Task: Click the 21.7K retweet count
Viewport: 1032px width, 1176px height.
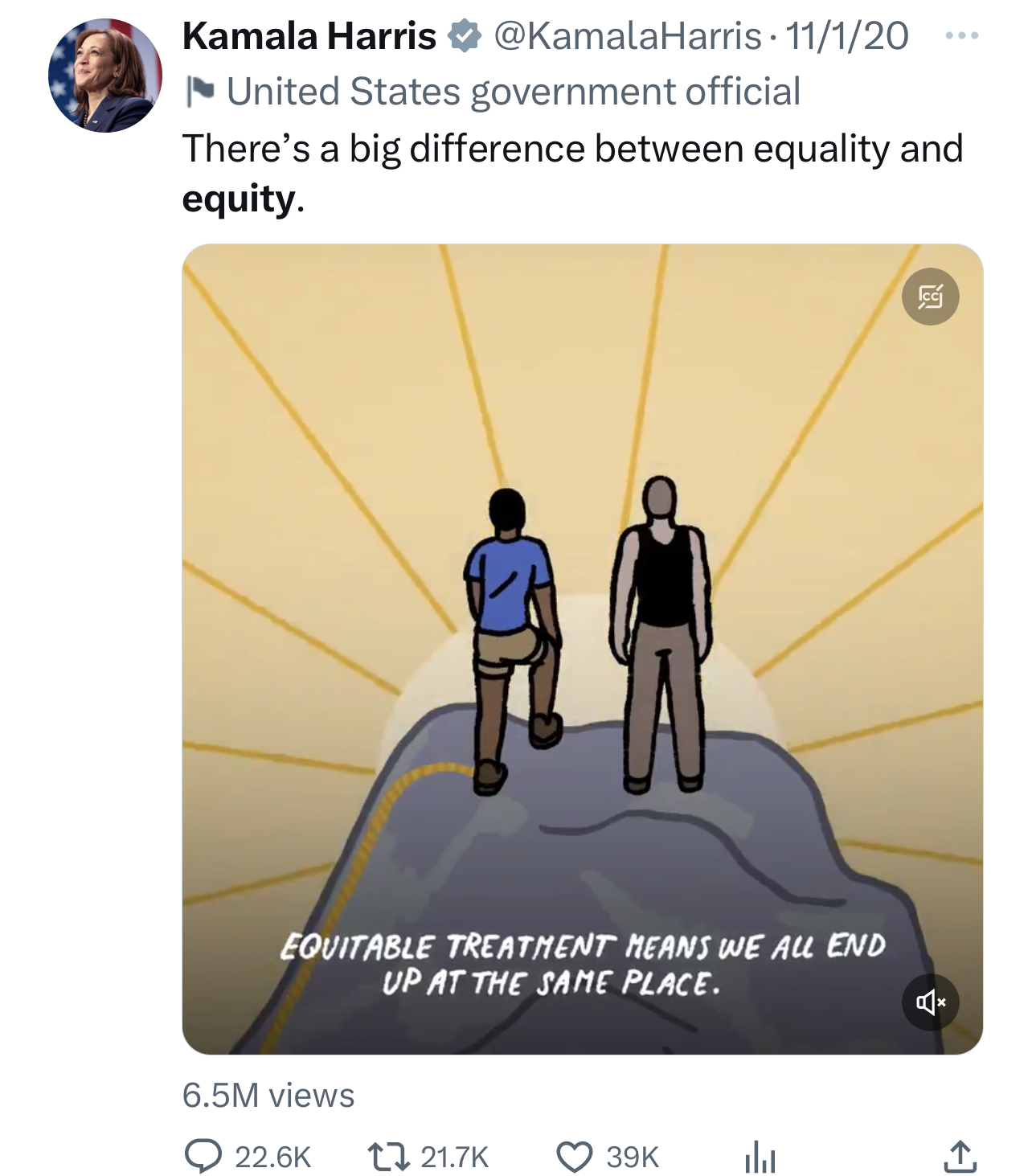Action: pyautogui.click(x=454, y=1157)
